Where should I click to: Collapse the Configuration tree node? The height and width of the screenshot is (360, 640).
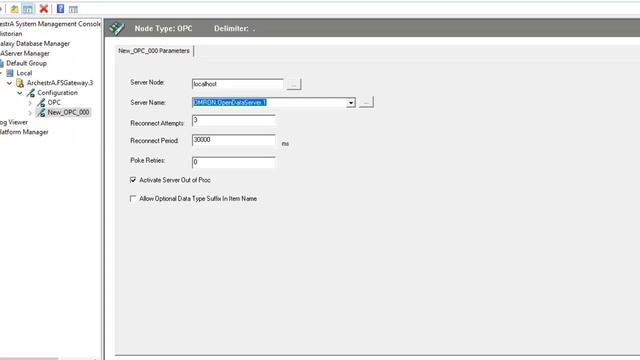click(20, 93)
